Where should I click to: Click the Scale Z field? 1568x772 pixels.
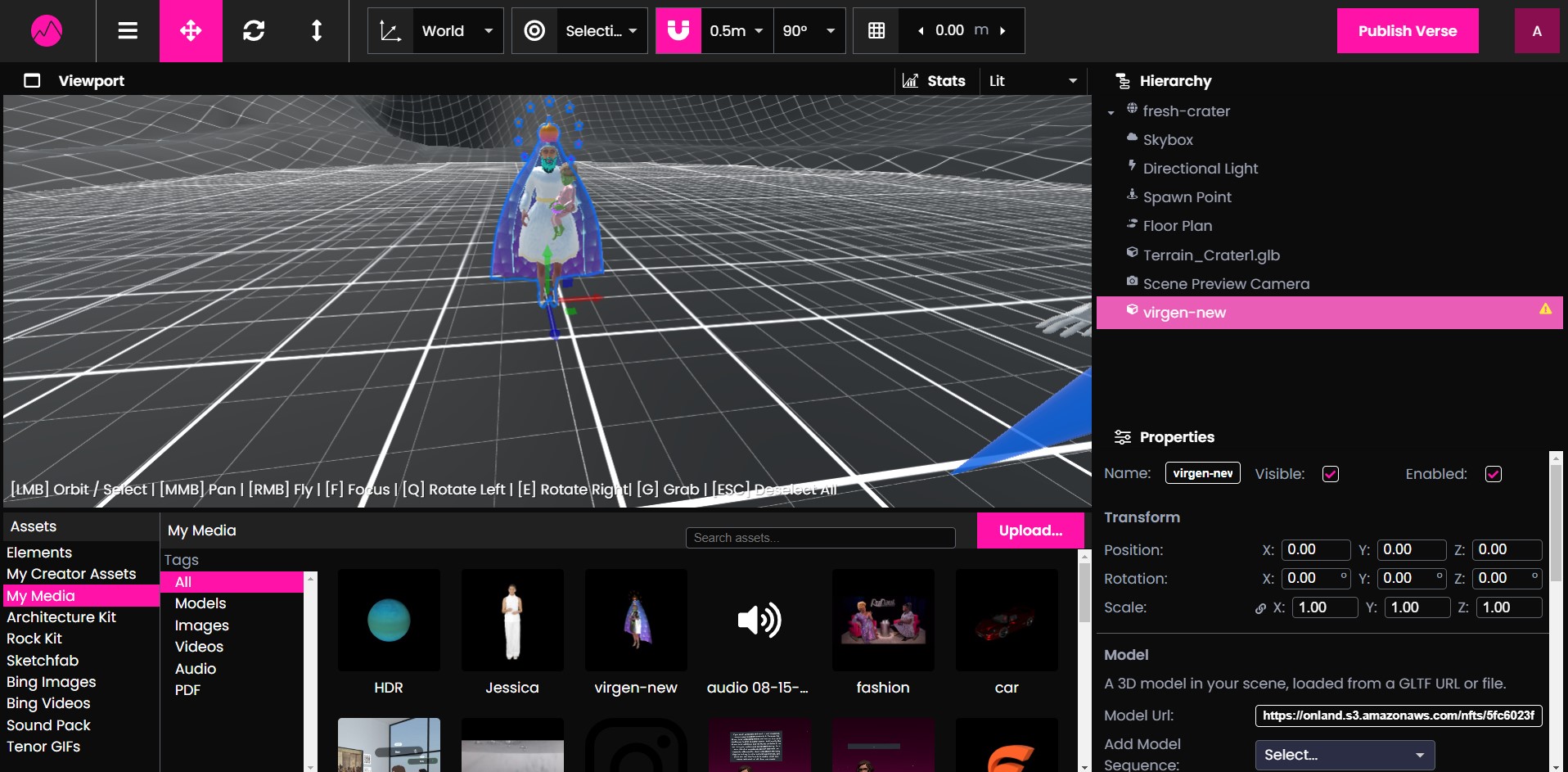coord(1509,607)
